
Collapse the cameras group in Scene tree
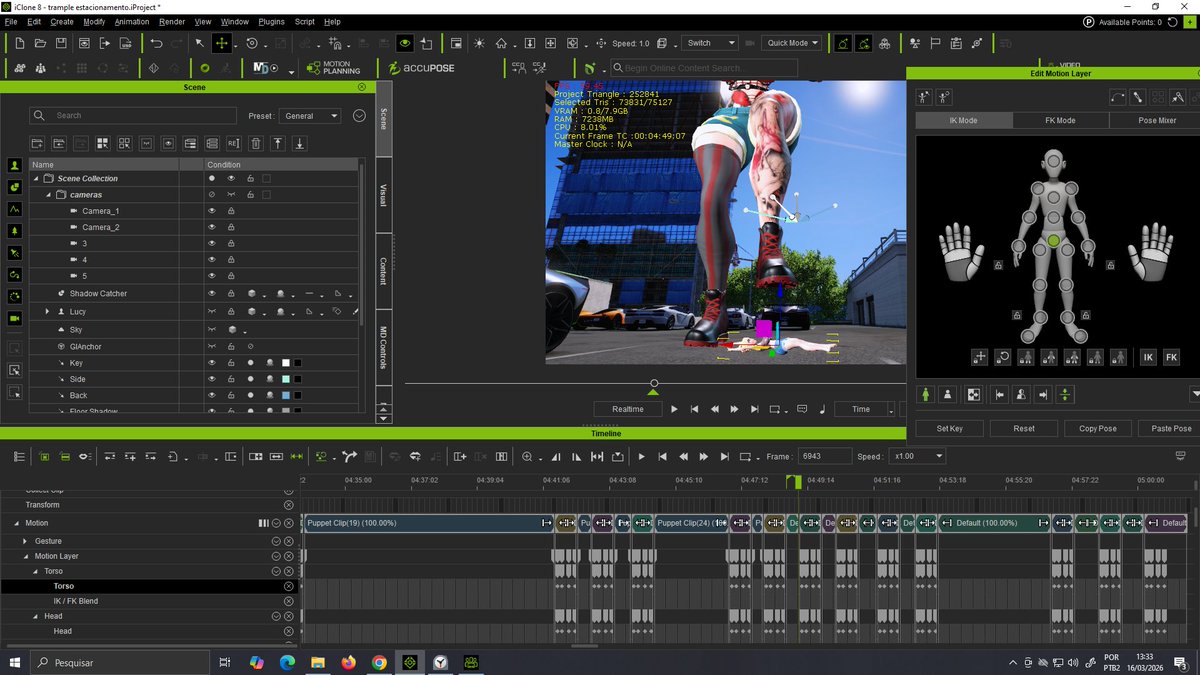[47, 194]
